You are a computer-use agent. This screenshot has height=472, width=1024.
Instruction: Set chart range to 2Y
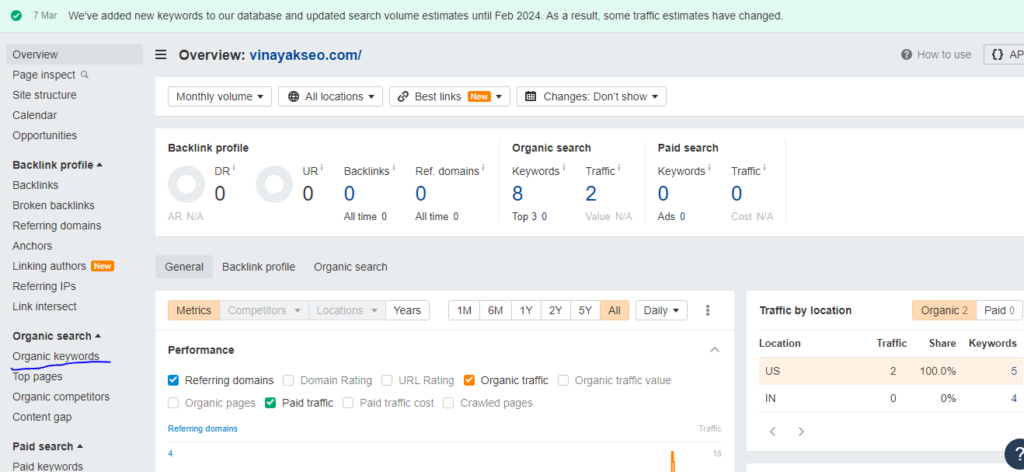coord(556,311)
